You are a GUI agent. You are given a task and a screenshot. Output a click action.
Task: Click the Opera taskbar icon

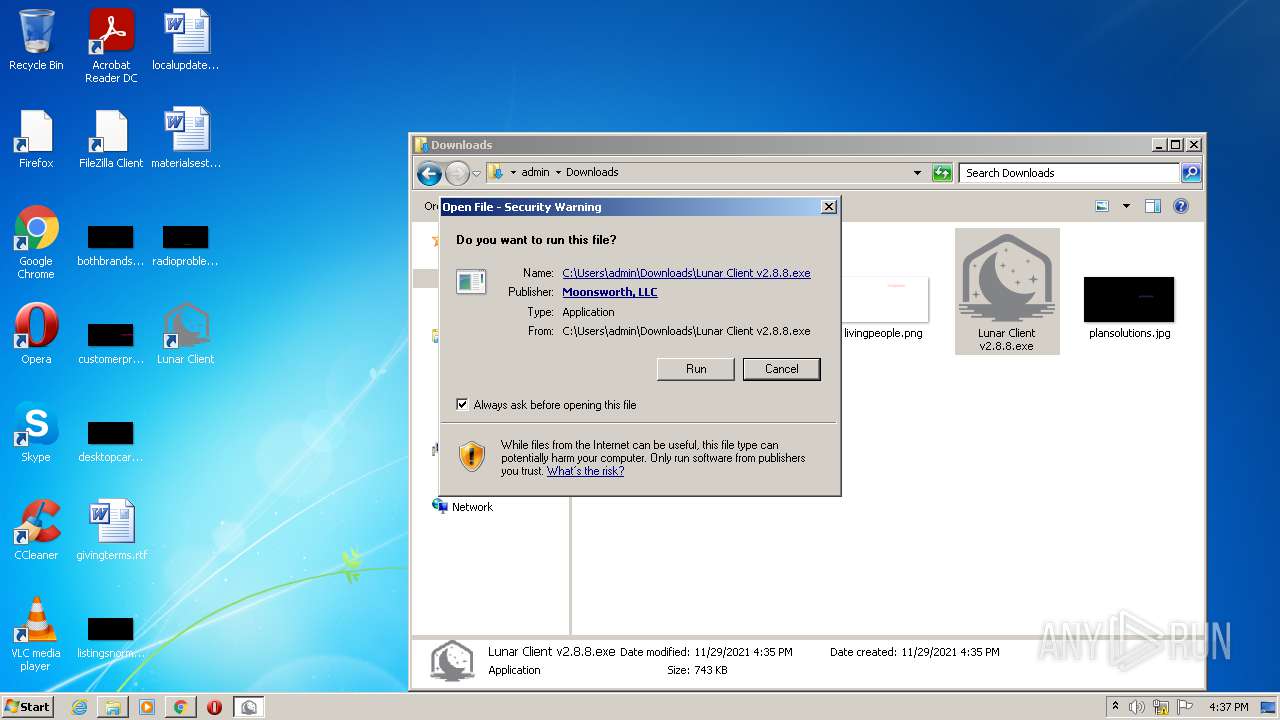pyautogui.click(x=214, y=707)
